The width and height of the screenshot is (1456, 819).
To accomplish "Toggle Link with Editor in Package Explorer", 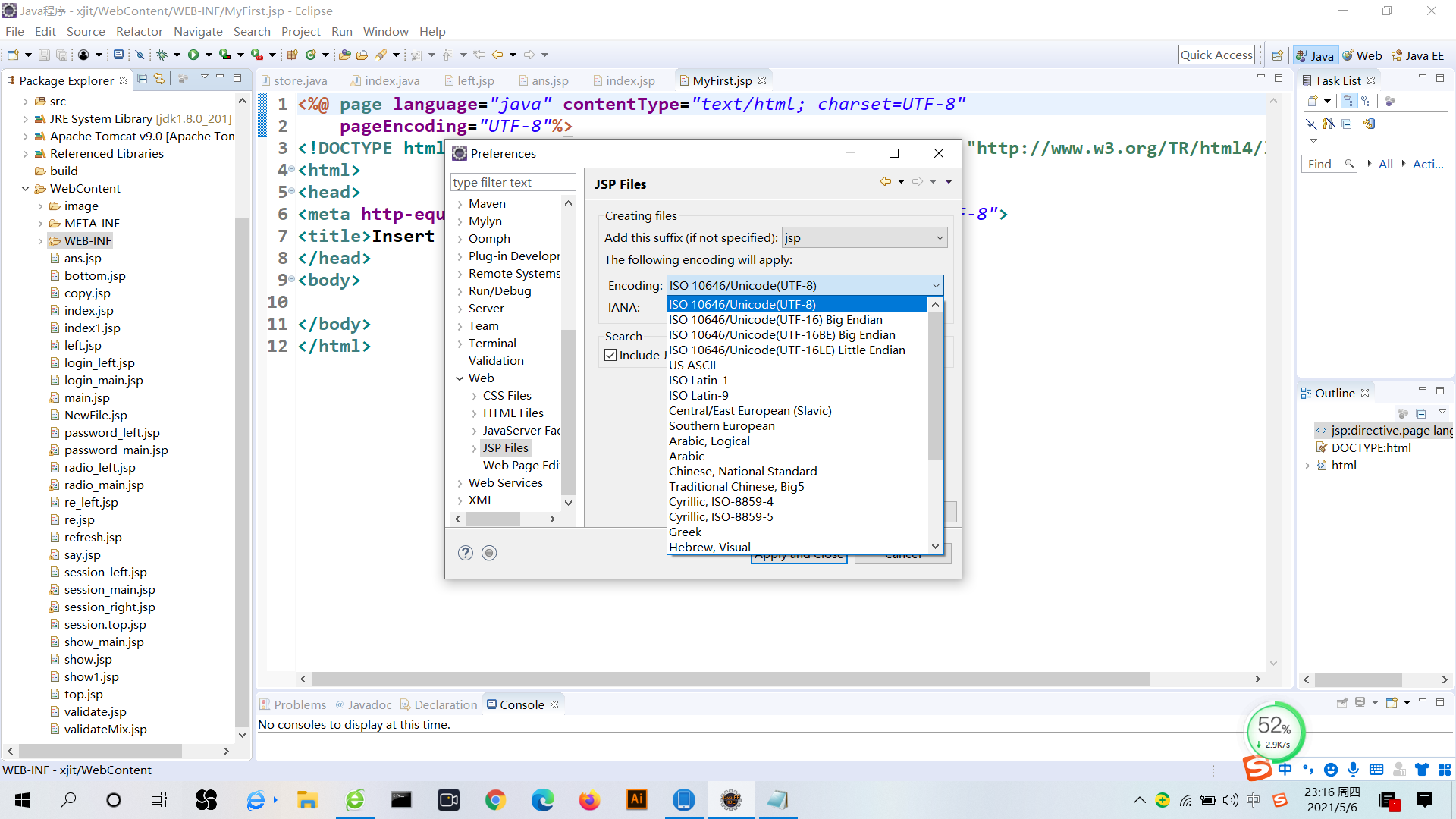I will (159, 79).
